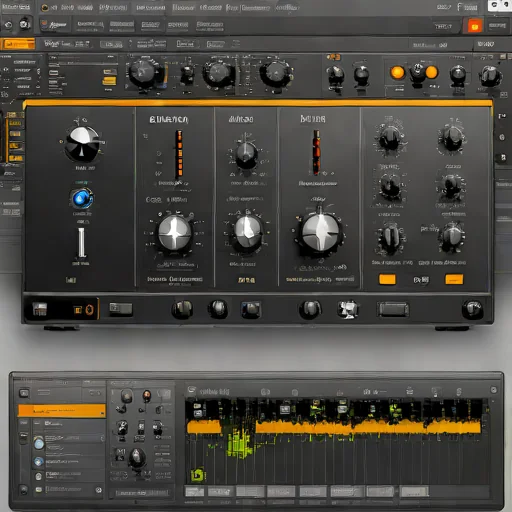Expand the circular arrow icon on bottom list row
512x512 pixels.
98,490
